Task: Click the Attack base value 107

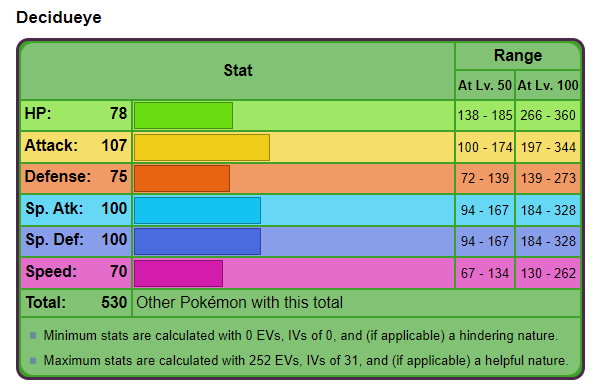Action: pyautogui.click(x=114, y=145)
